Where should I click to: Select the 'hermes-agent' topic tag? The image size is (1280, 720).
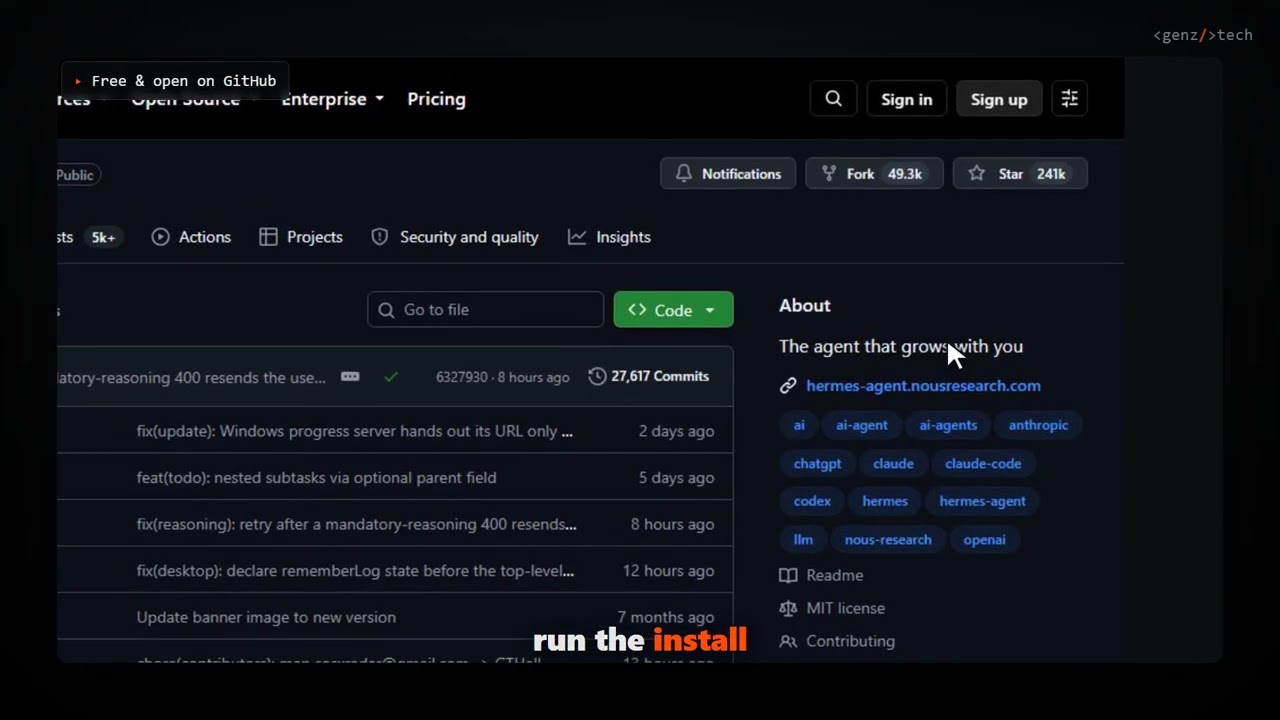[982, 501]
